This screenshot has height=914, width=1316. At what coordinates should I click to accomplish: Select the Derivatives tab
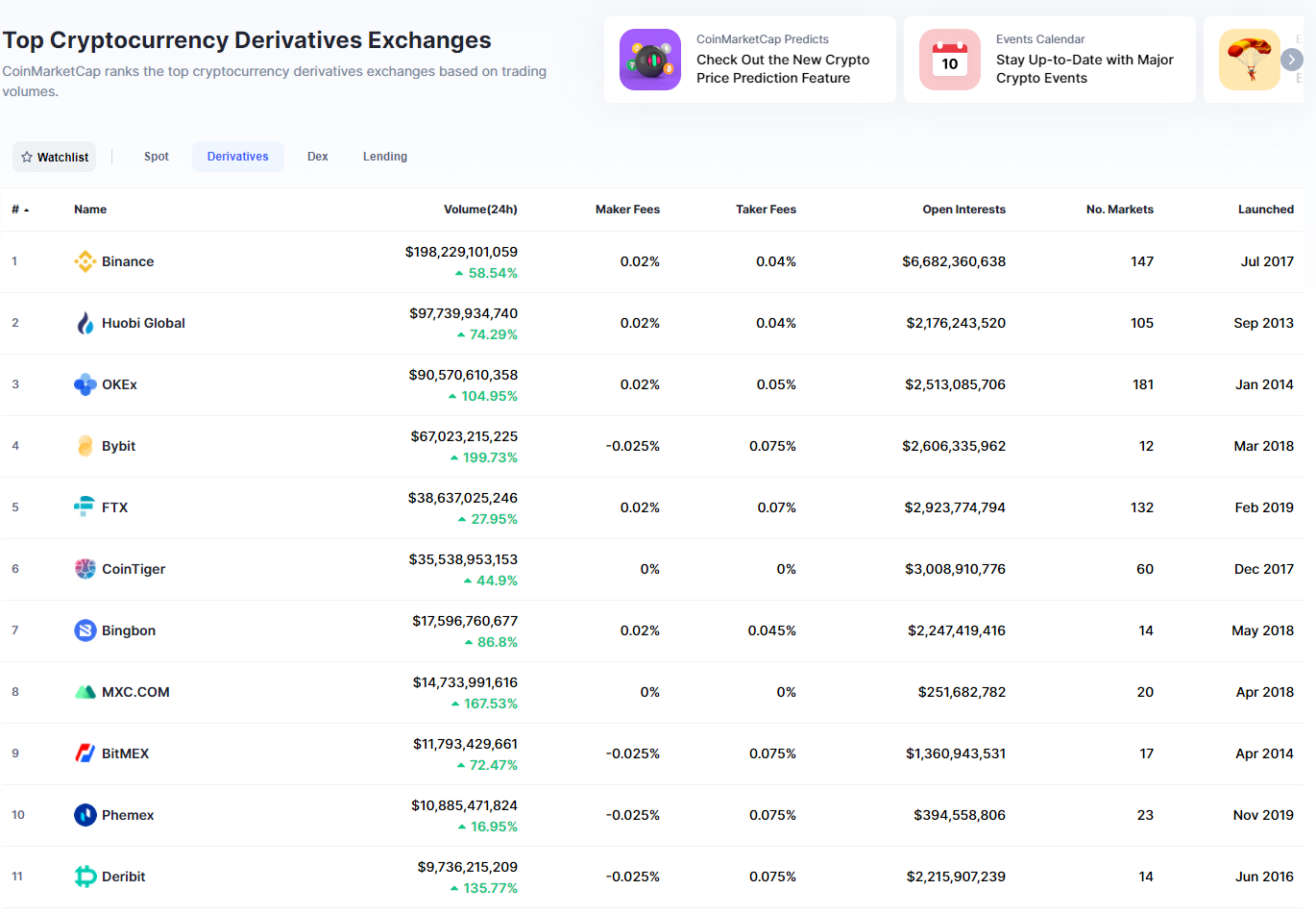tap(238, 157)
